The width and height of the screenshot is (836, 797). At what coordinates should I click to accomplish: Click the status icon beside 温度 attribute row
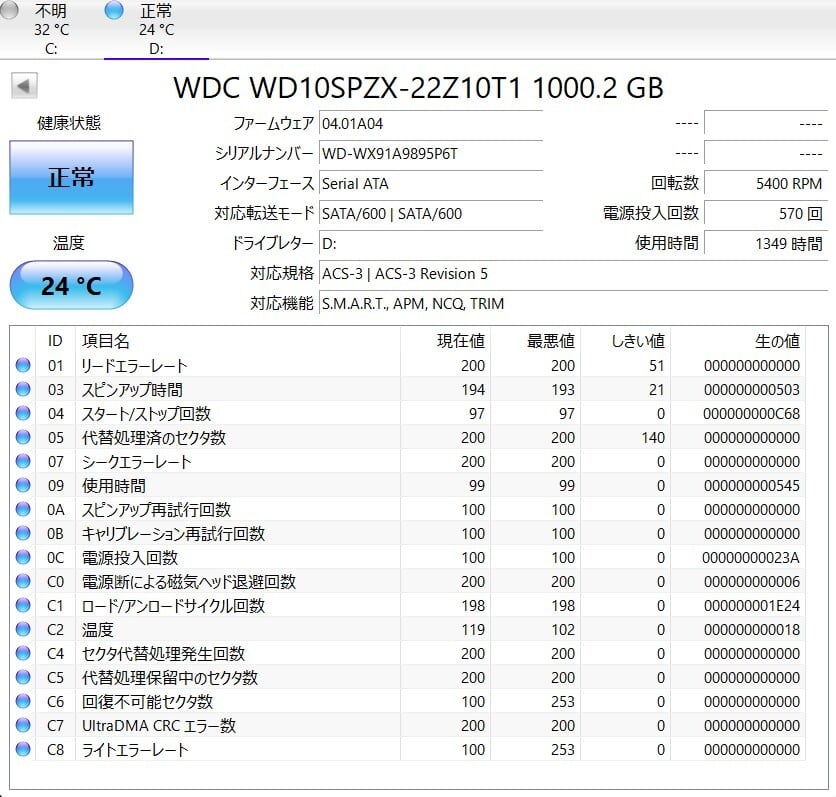(x=23, y=630)
